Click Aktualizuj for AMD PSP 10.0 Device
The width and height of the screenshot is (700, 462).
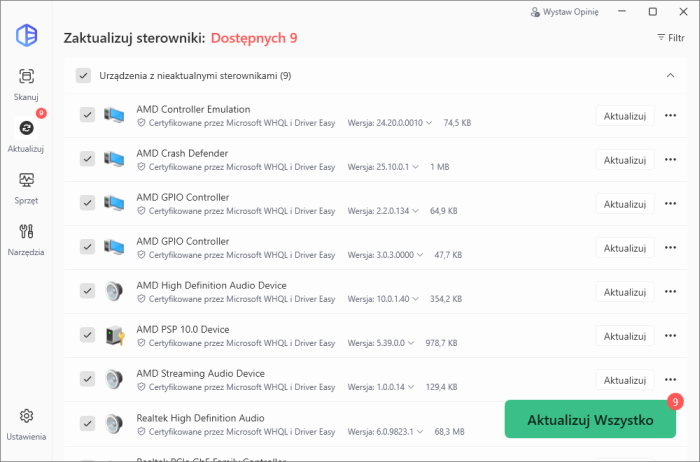point(625,336)
